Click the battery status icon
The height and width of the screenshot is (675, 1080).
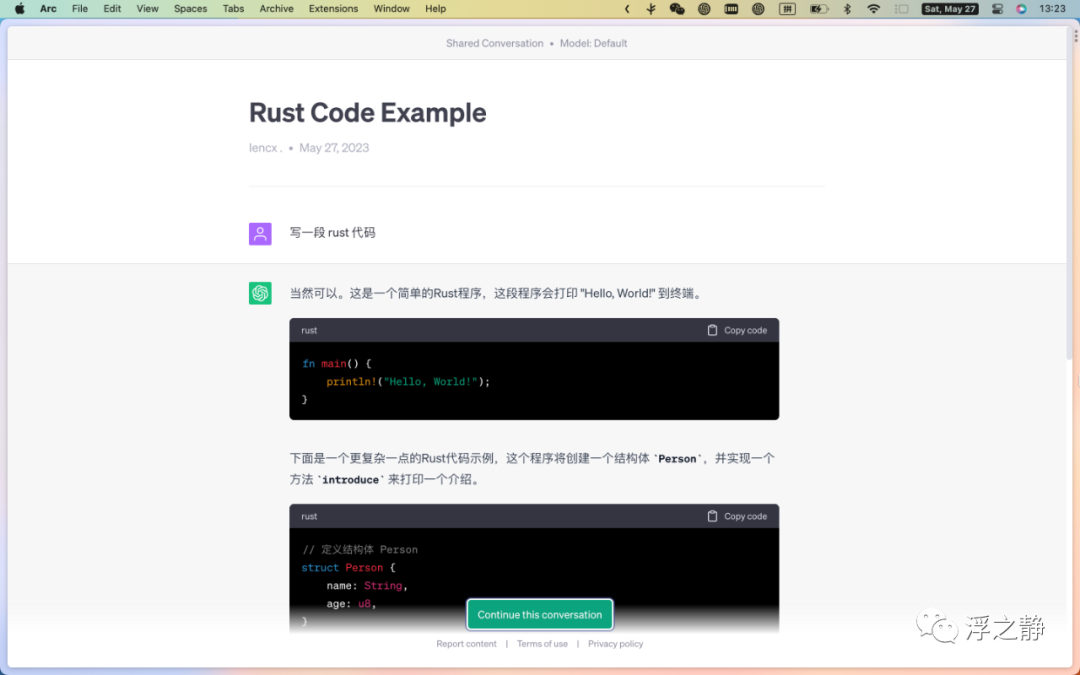(x=818, y=9)
